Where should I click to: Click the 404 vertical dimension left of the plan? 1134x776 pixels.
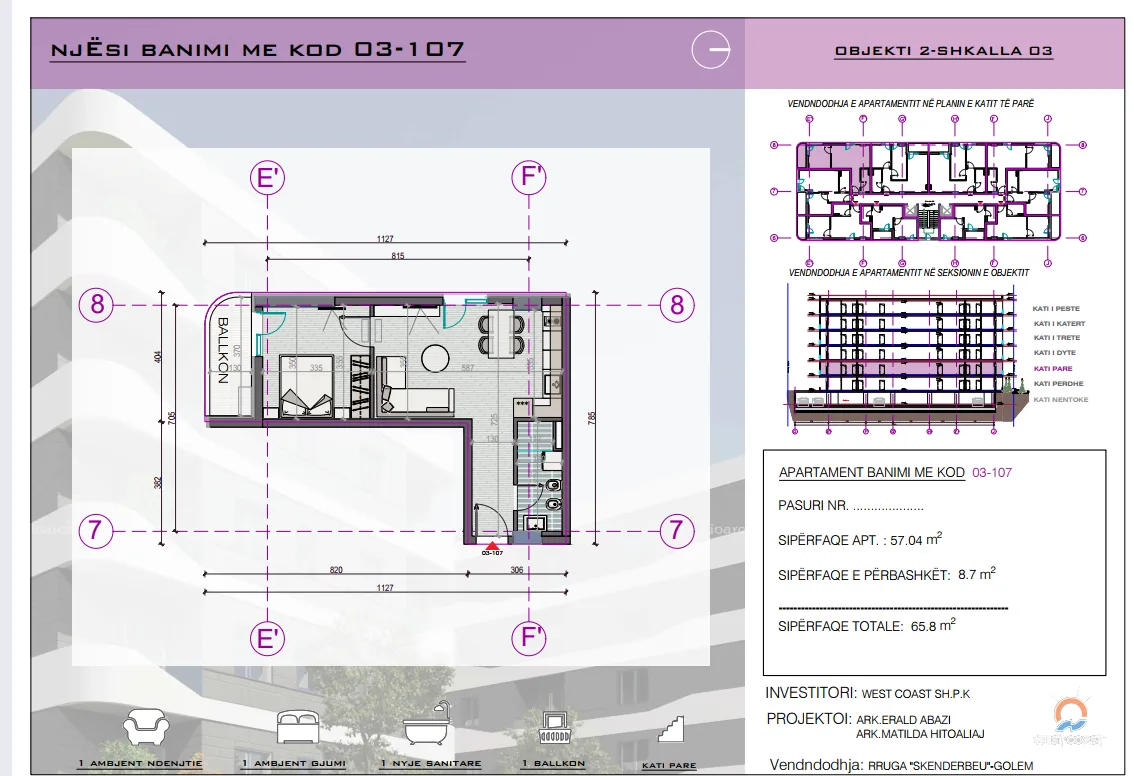pos(158,357)
